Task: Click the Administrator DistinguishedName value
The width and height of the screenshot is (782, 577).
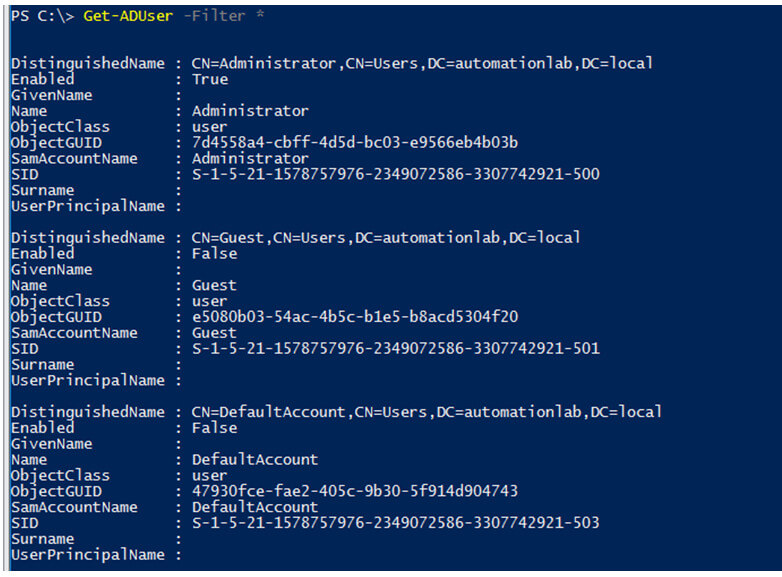Action: 422,63
